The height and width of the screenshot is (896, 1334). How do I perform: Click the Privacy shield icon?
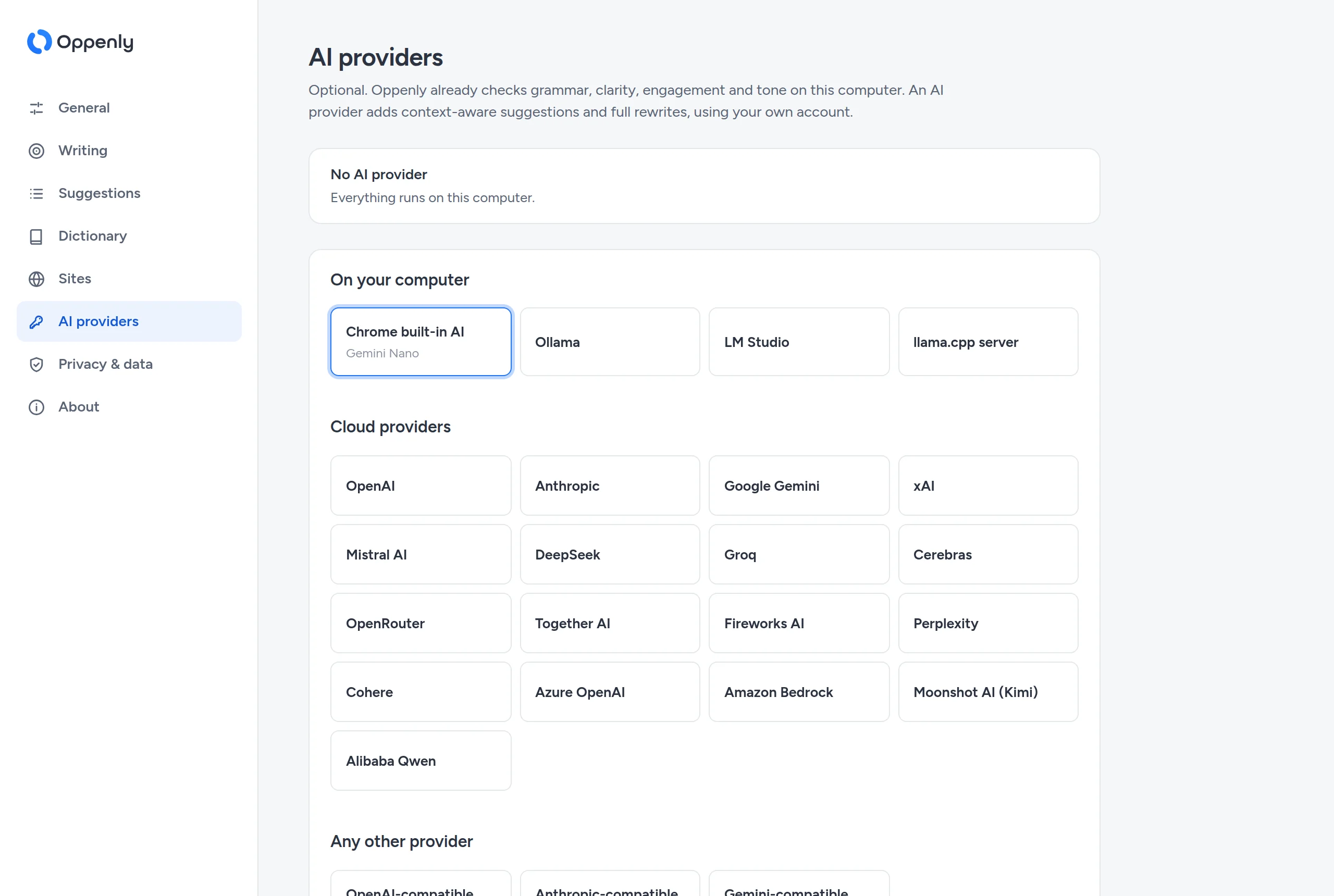[36, 365]
